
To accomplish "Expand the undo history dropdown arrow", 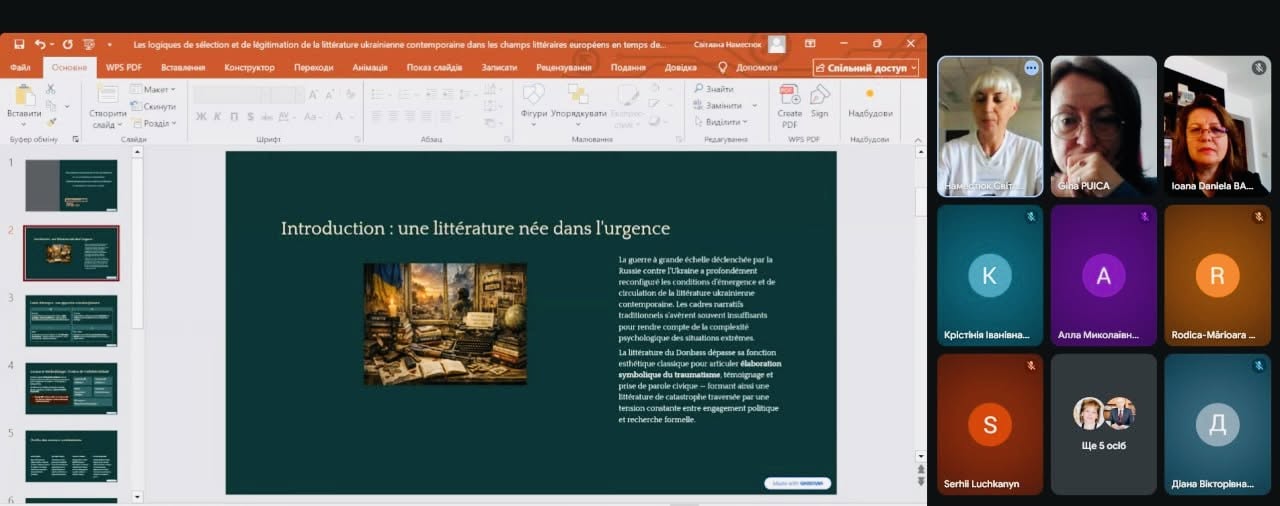I will [x=51, y=44].
